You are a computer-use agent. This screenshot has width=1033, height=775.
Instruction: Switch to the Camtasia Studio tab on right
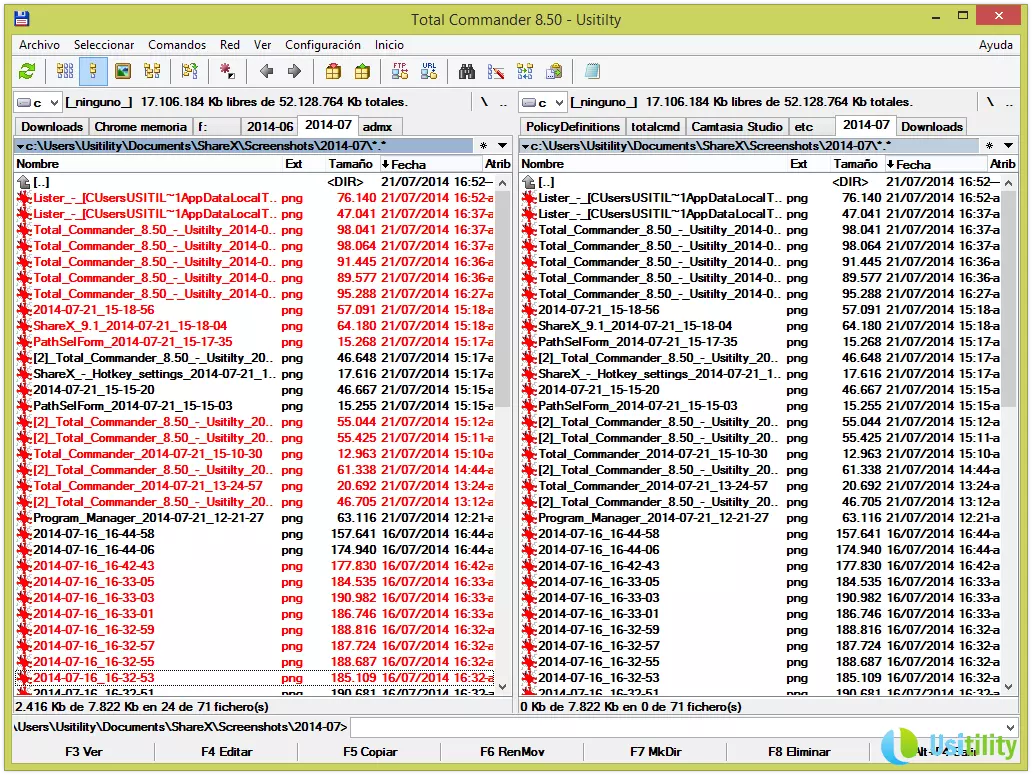point(737,127)
